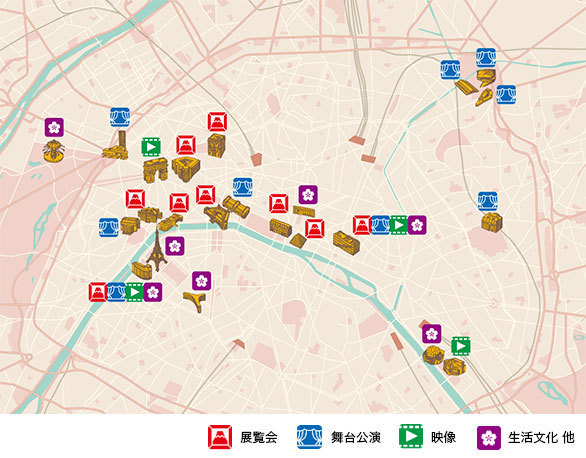Open the blue stage marker above the lone eastern building
This screenshot has height=458, width=586.
coord(488,202)
